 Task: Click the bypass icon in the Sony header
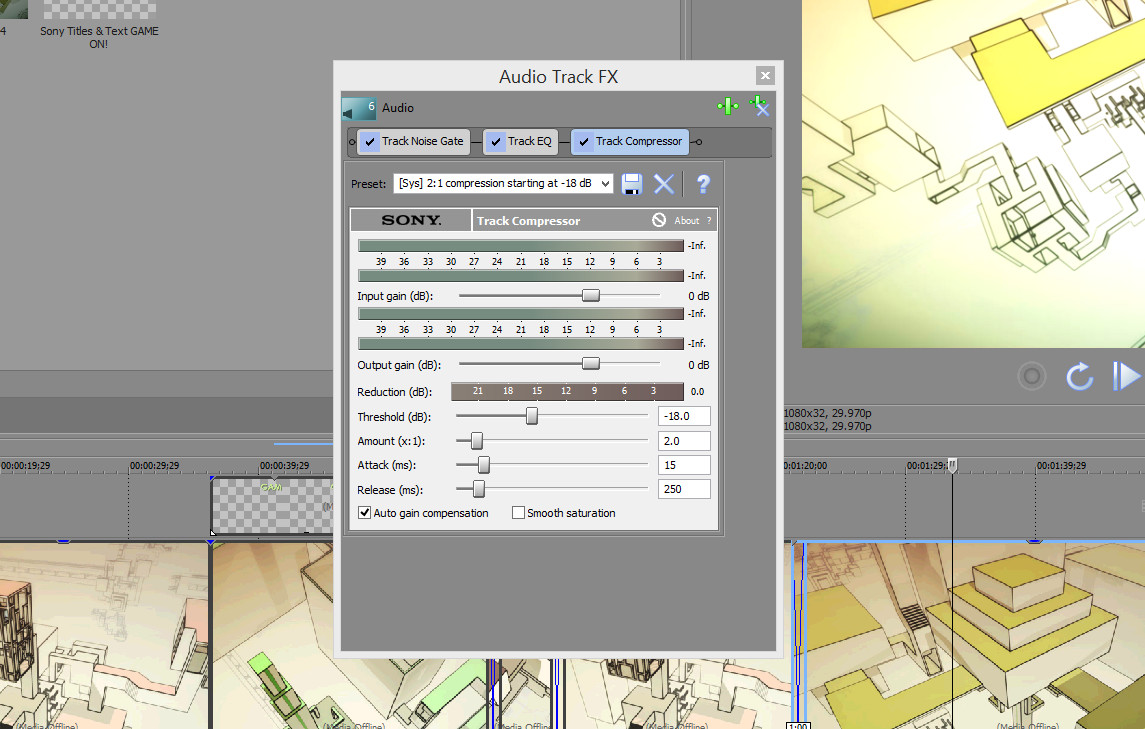point(658,219)
